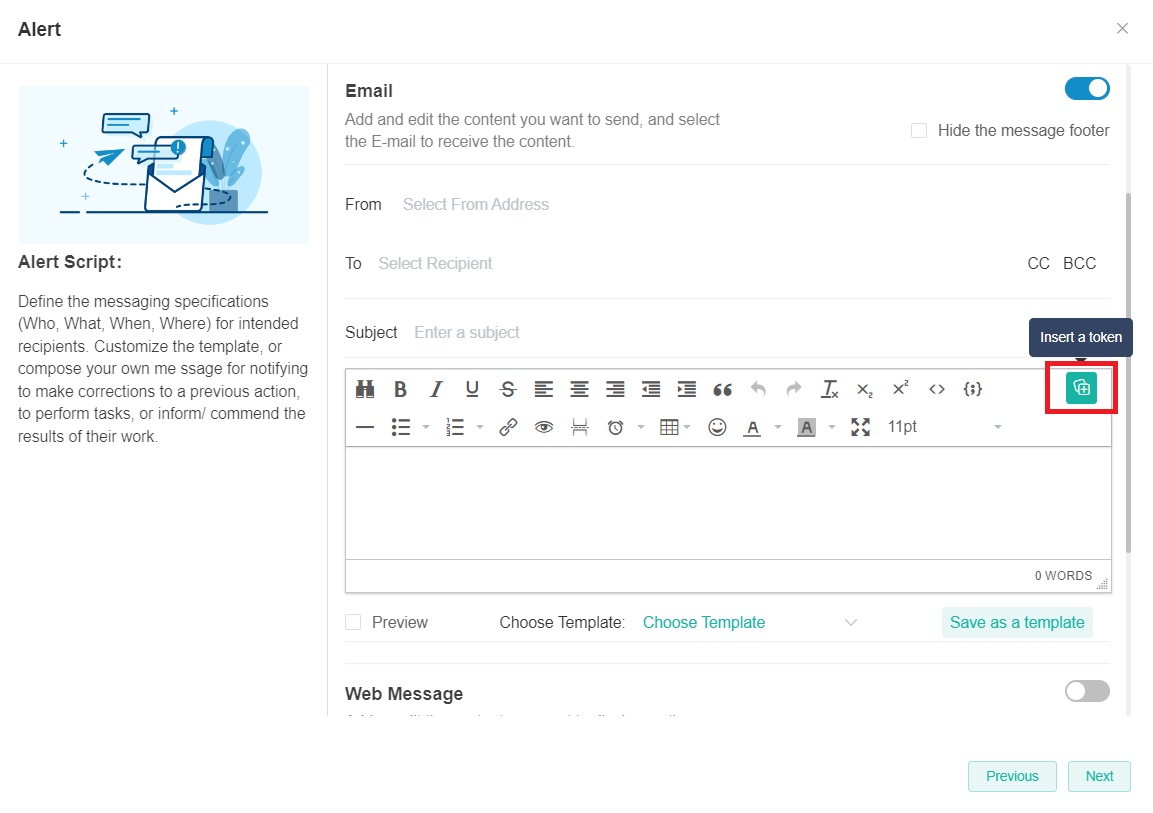Open the emoticons picker

pos(717,427)
